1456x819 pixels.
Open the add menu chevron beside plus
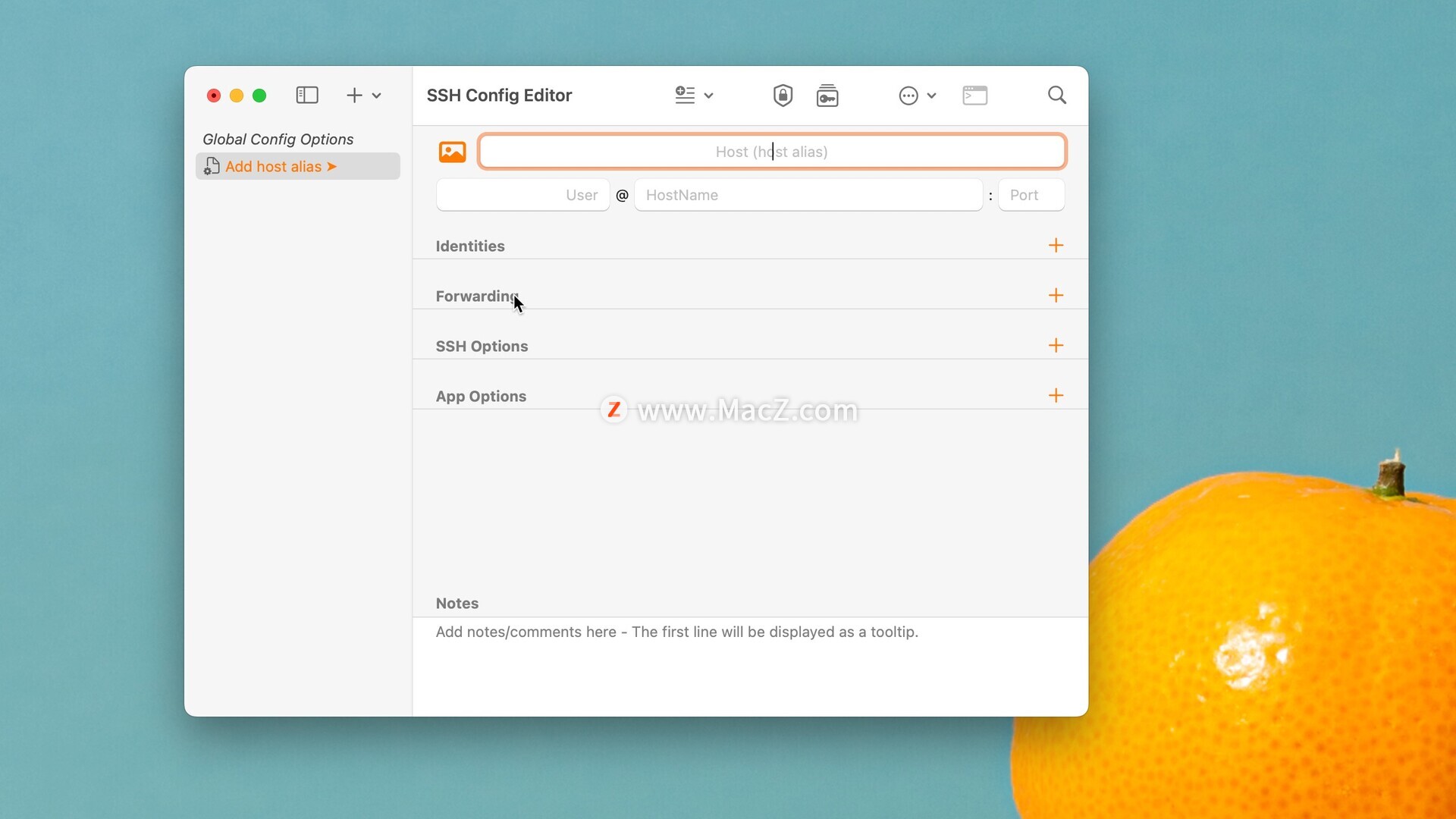(x=376, y=96)
